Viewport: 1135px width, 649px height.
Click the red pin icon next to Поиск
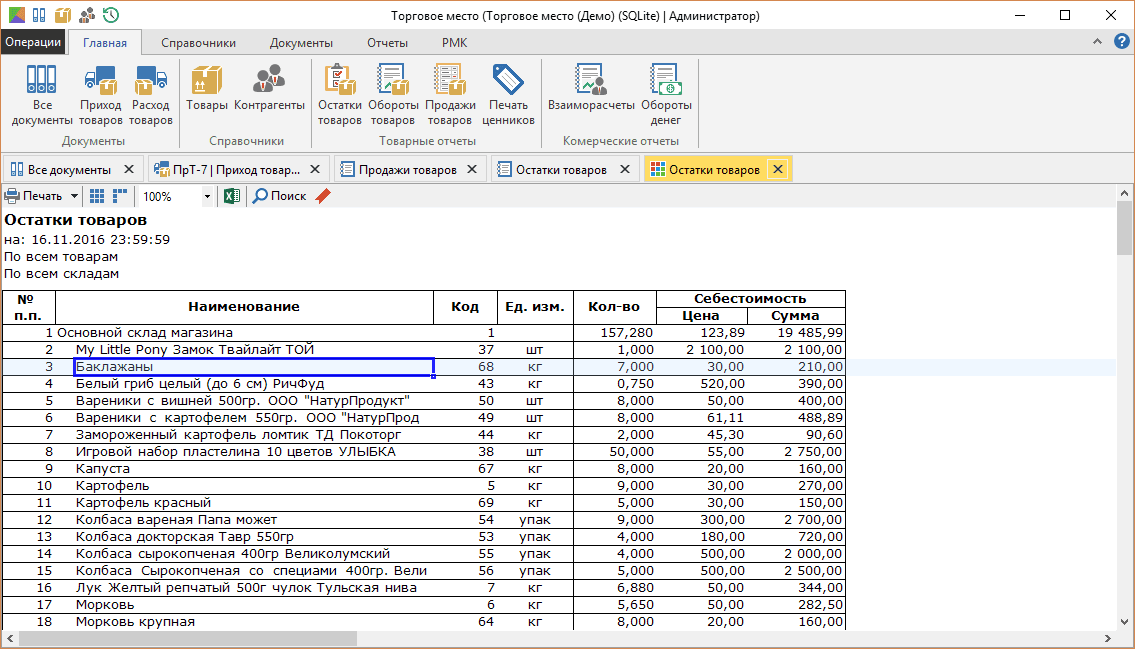coord(323,196)
